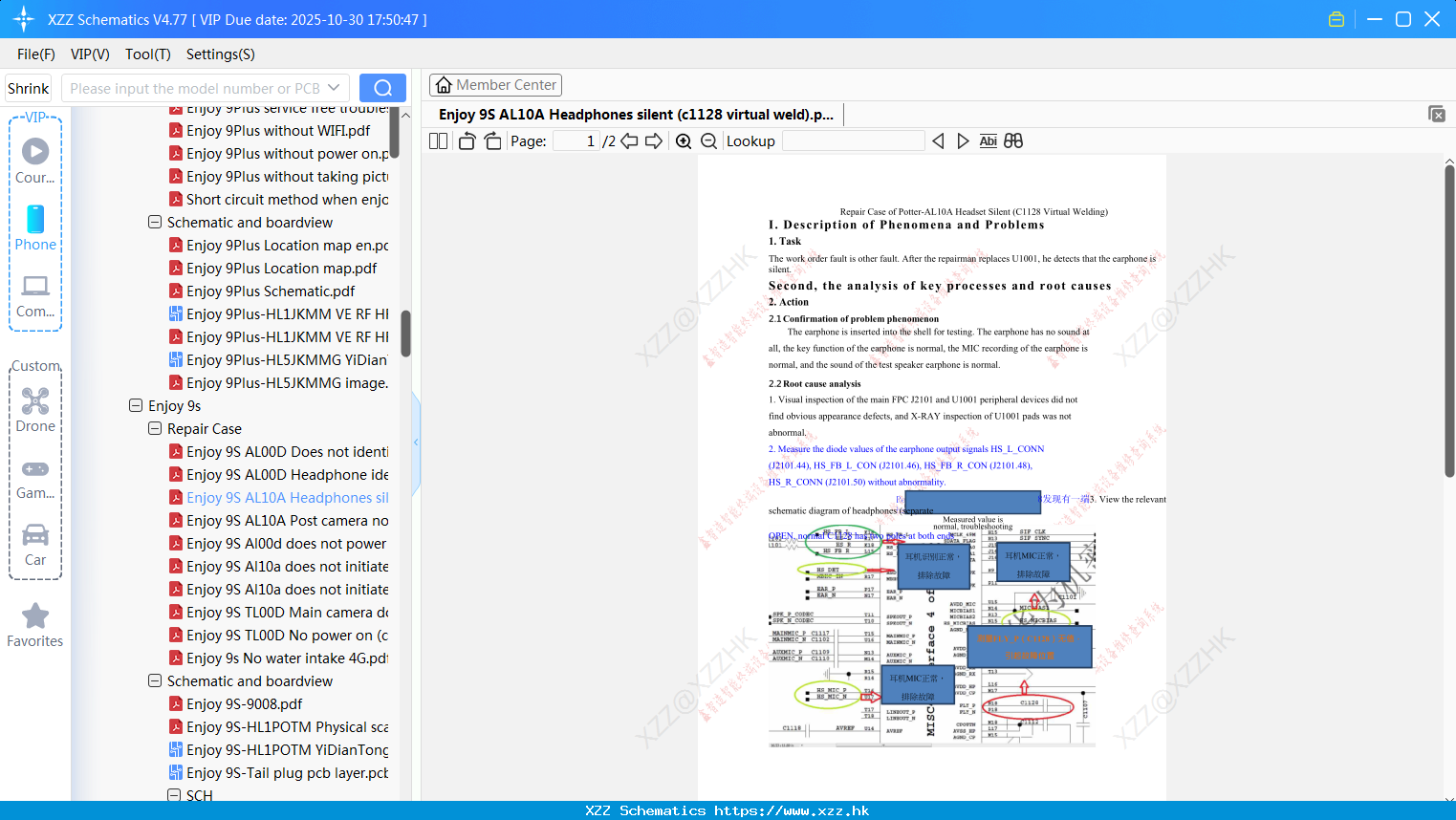Click the file tree vertical scrollbar thumb
This screenshot has width=1456, height=820.
(405, 334)
